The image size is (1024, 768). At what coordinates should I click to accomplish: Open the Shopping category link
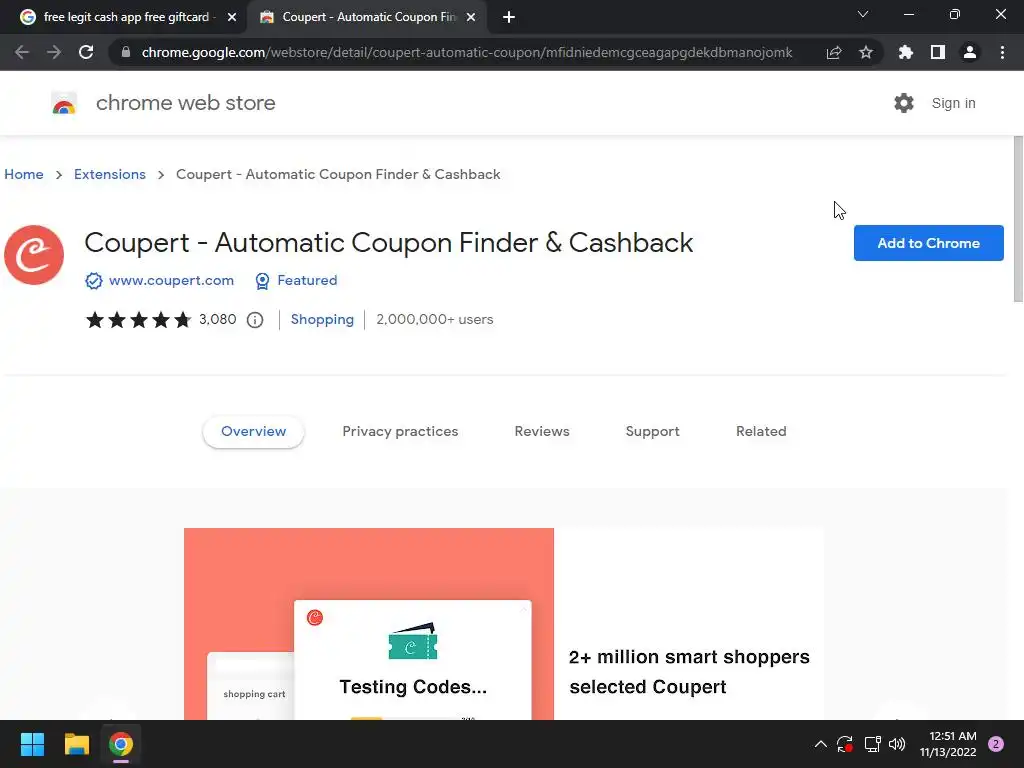(322, 319)
